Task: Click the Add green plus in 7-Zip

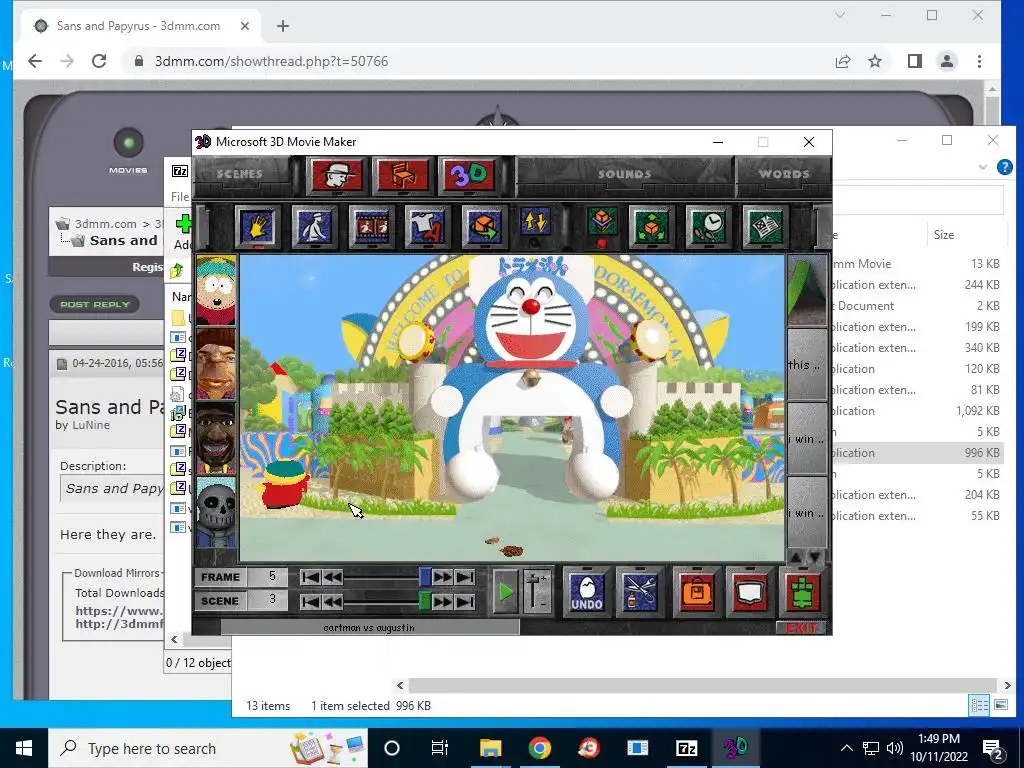Action: [x=184, y=224]
